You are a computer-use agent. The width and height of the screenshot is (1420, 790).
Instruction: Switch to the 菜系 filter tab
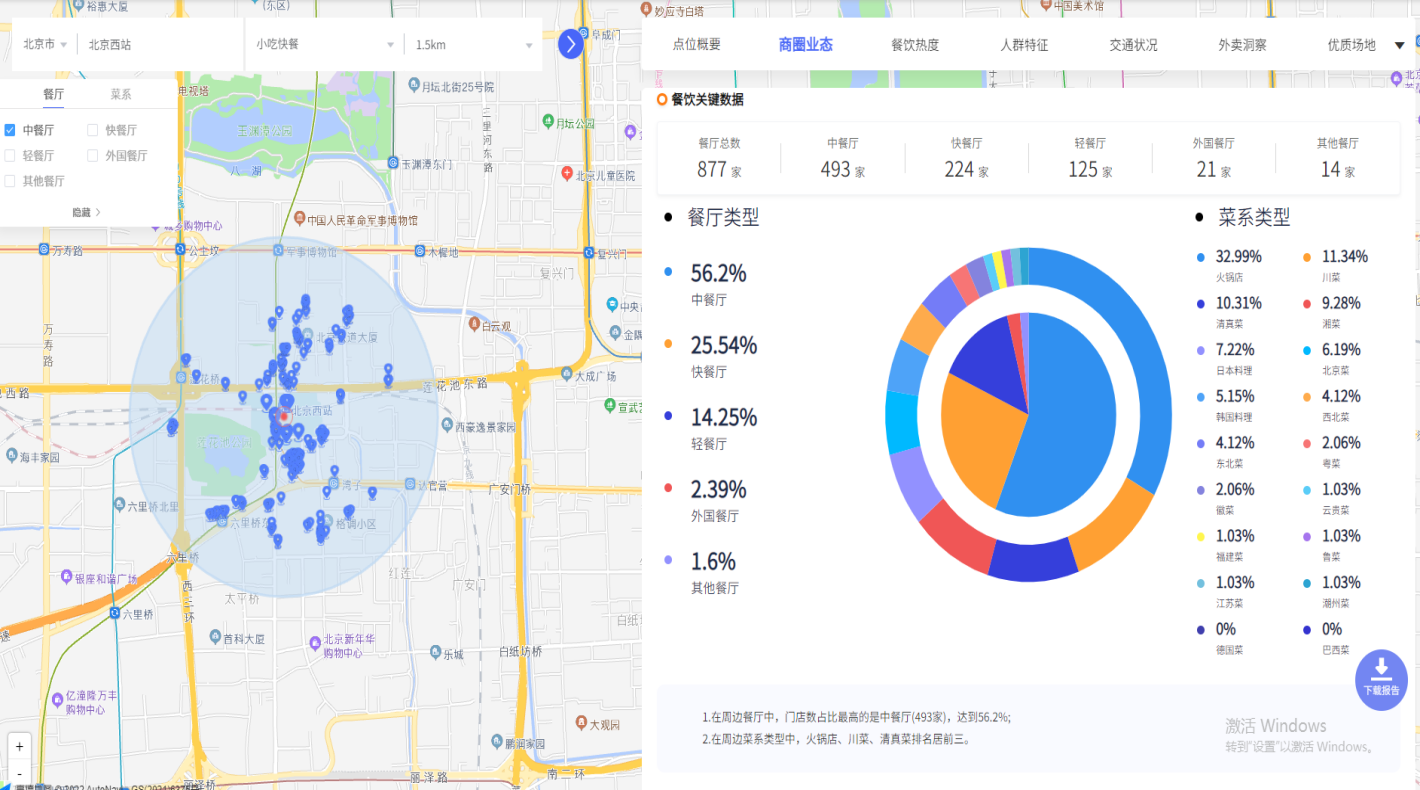click(x=121, y=94)
